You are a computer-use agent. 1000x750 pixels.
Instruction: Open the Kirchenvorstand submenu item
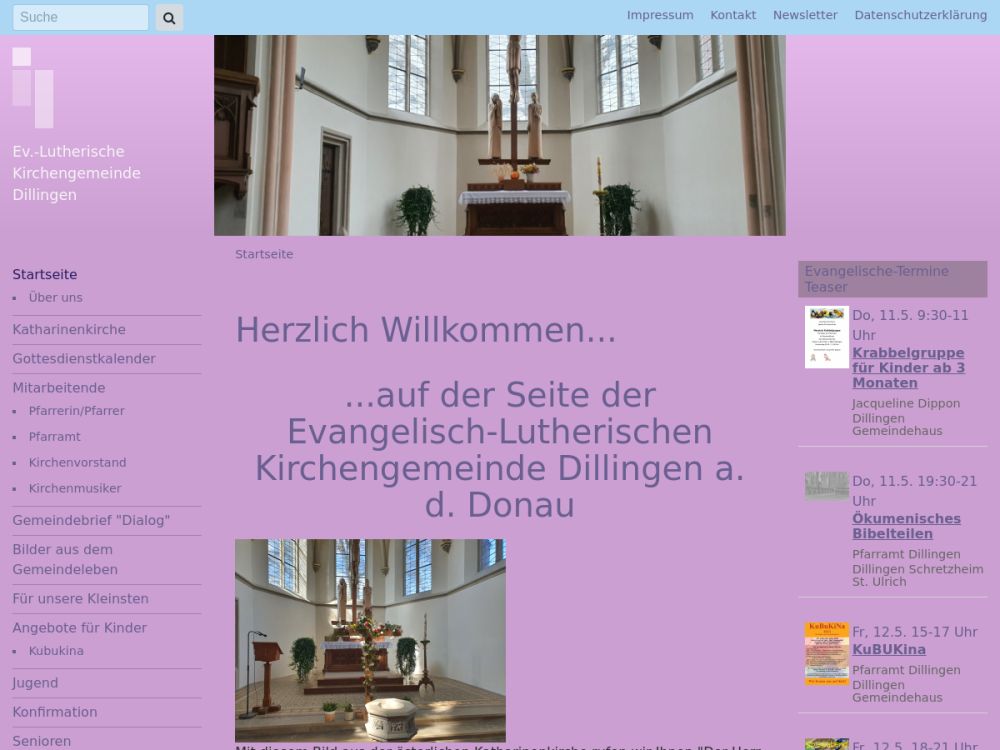pyautogui.click(x=77, y=463)
